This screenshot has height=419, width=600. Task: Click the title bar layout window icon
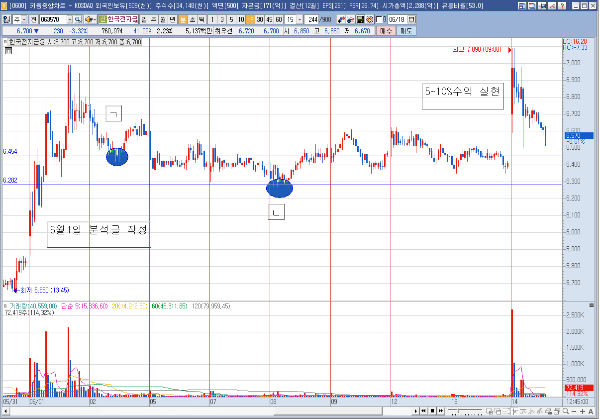pyautogui.click(x=522, y=6)
